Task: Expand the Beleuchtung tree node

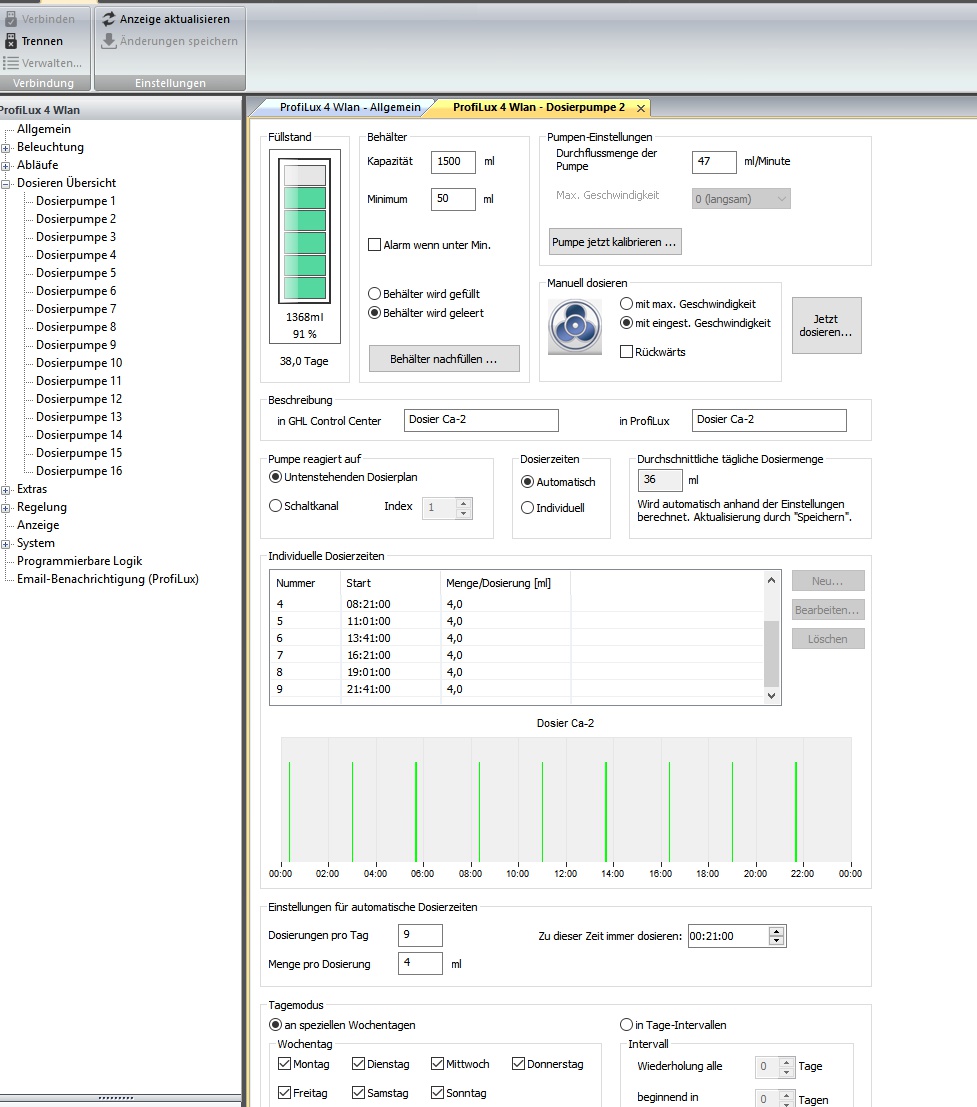Action: (x=6, y=147)
